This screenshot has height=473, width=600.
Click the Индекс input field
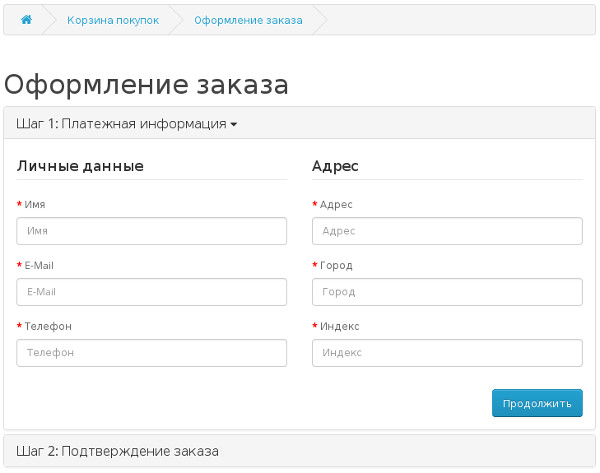[x=447, y=353]
